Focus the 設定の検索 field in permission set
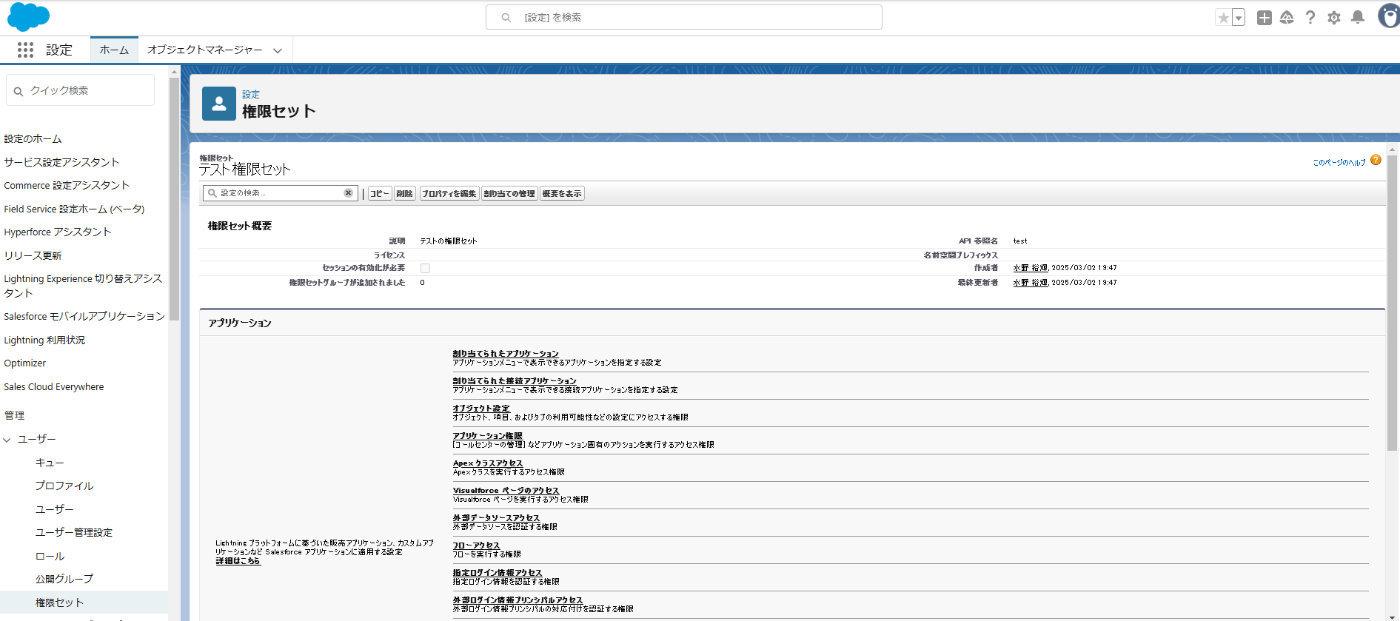This screenshot has height=621, width=1400. [280, 193]
